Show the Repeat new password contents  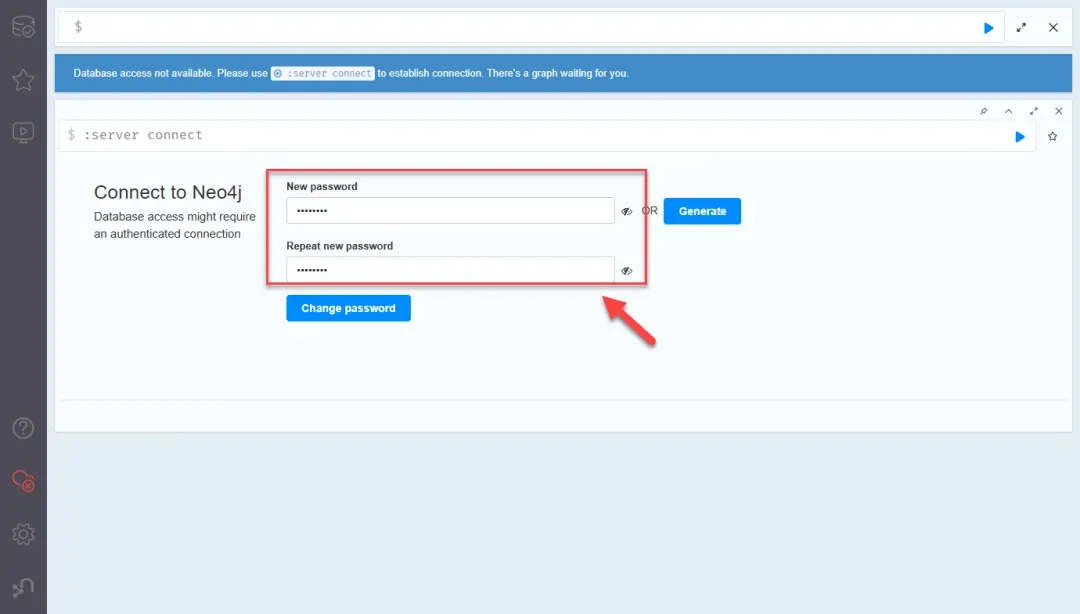click(x=627, y=271)
